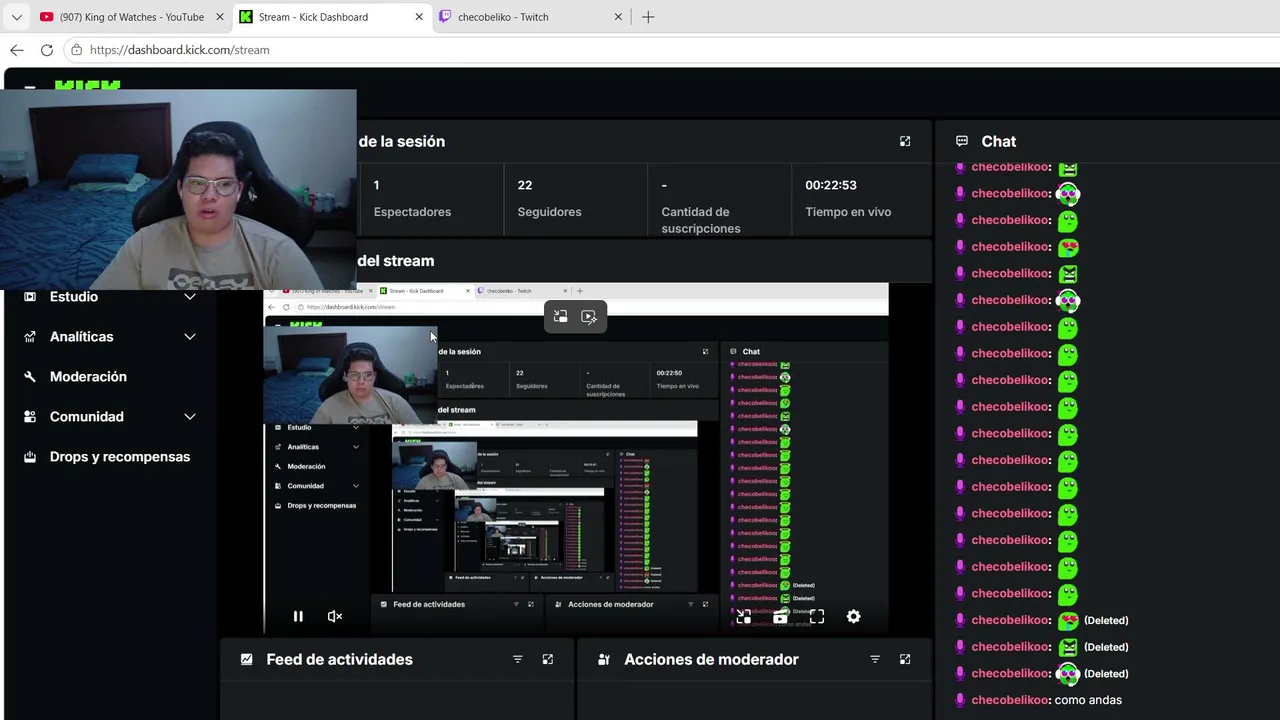Image resolution: width=1280 pixels, height=720 pixels.
Task: Click the play-with-sparkle overlay icon on the preview
Action: tap(589, 316)
